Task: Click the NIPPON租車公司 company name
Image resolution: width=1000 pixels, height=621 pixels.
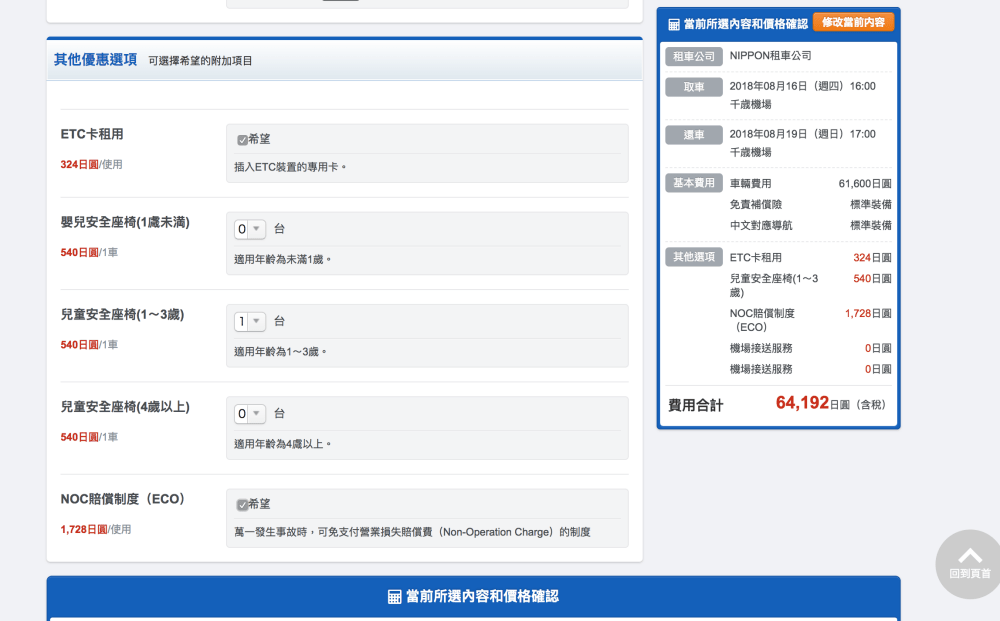Action: point(770,57)
